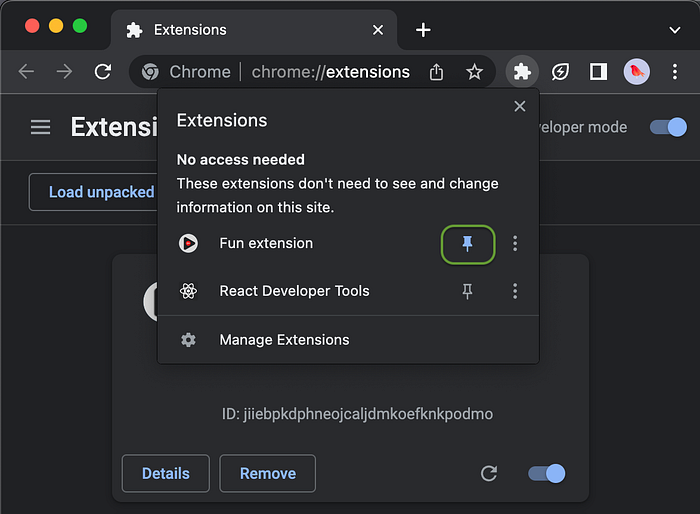Click the Extensions puzzle icon in toolbar
700x514 pixels.
pos(520,71)
